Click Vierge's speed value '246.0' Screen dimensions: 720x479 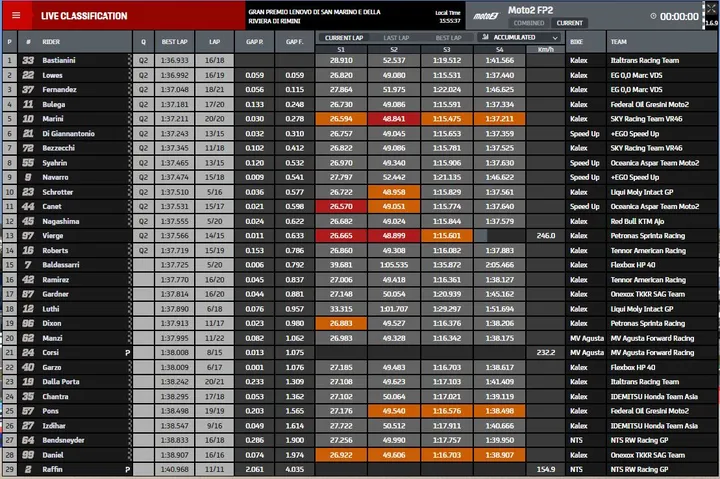point(546,236)
